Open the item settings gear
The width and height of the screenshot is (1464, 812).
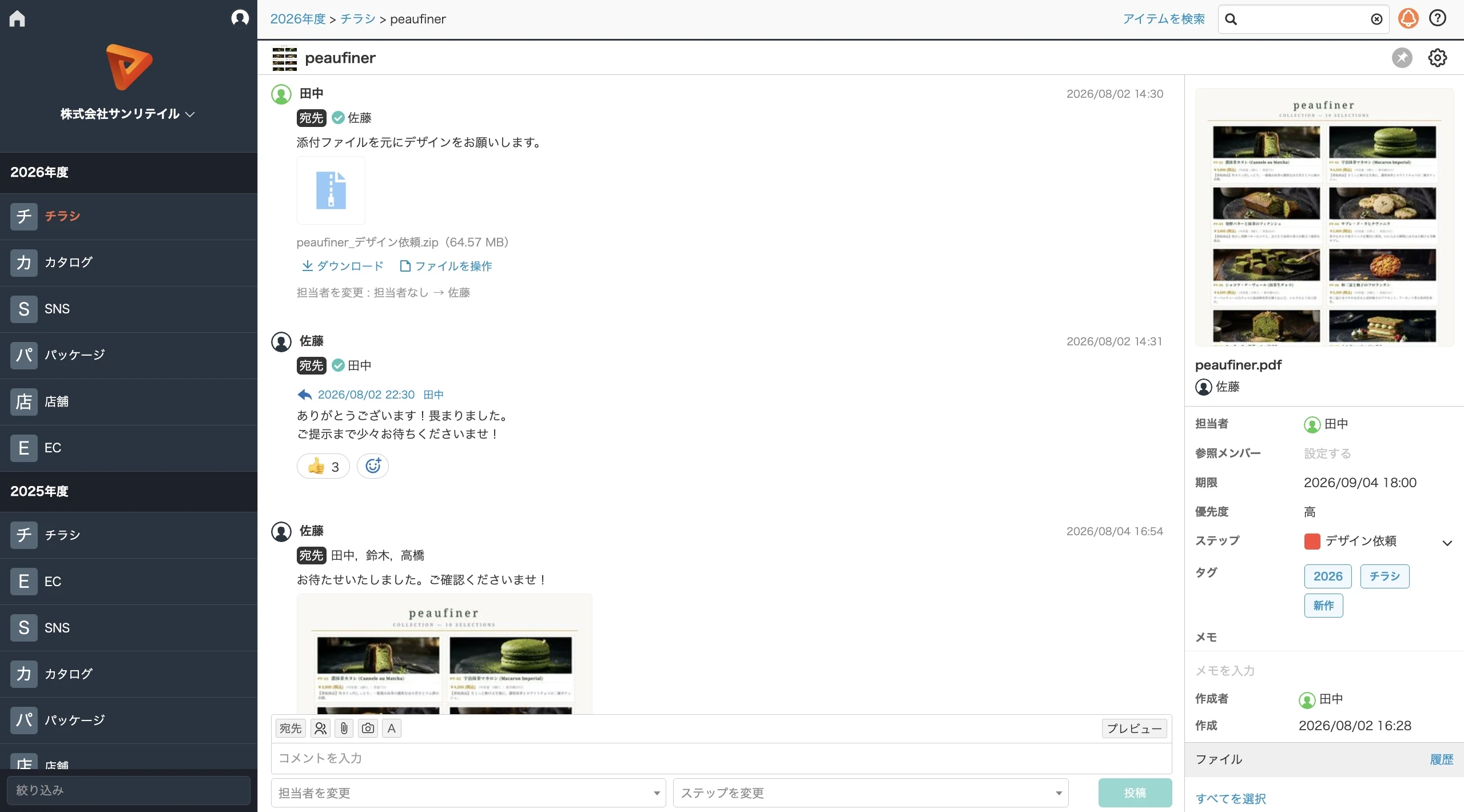(x=1437, y=58)
